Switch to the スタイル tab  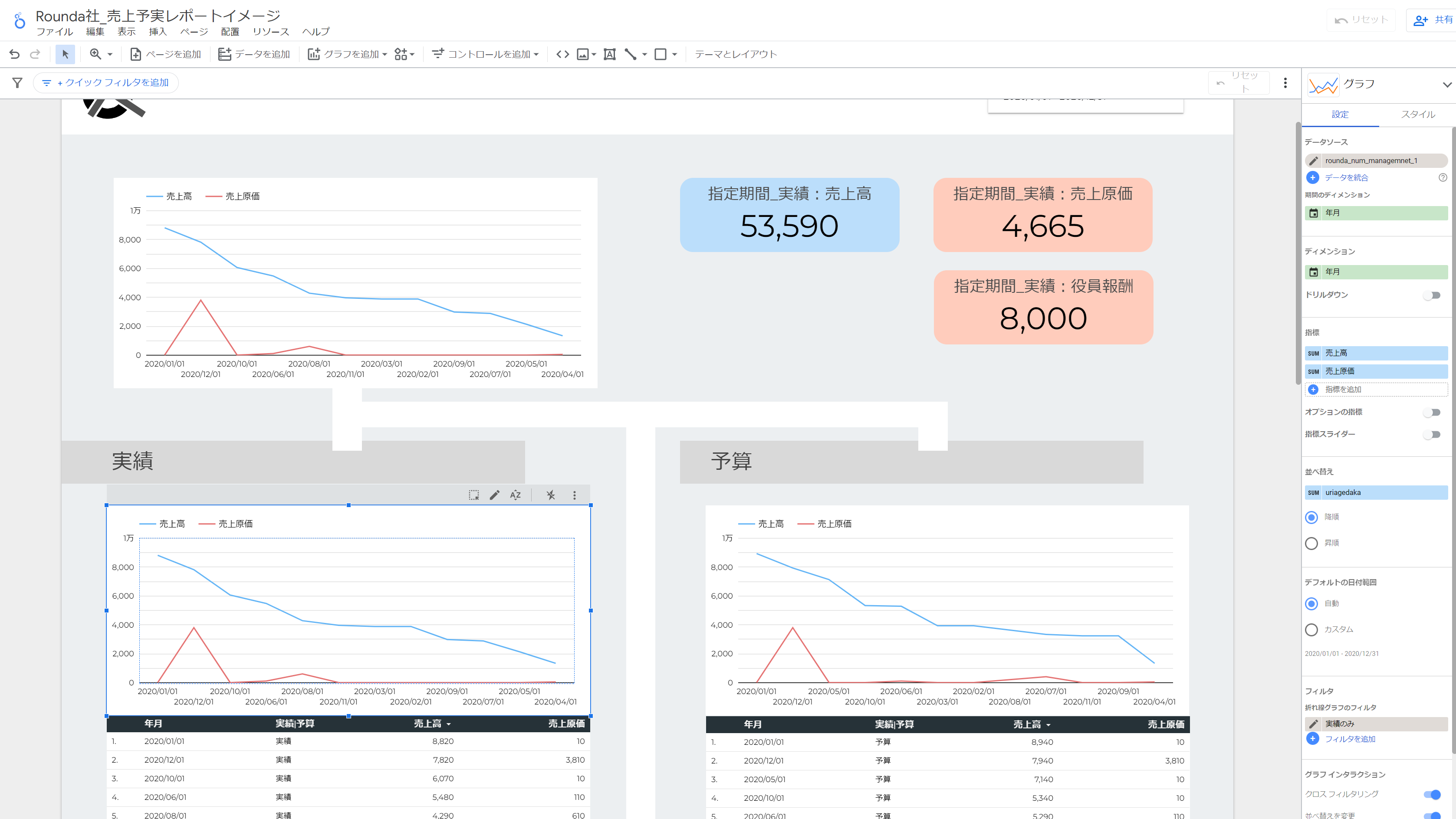(1417, 115)
